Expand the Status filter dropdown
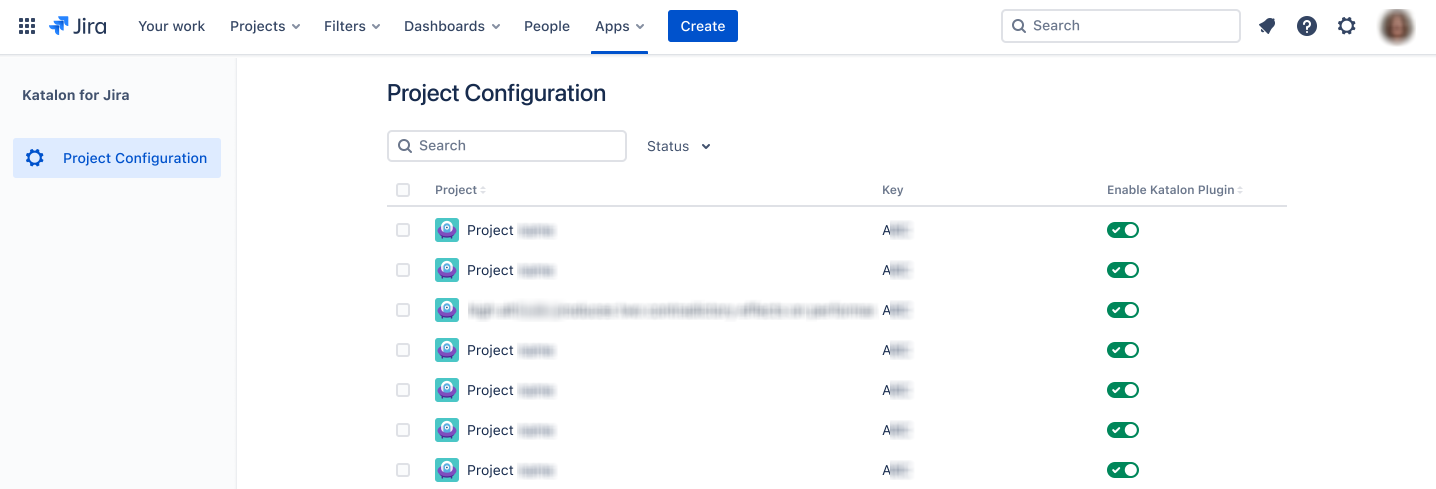The height and width of the screenshot is (489, 1436). [x=679, y=146]
